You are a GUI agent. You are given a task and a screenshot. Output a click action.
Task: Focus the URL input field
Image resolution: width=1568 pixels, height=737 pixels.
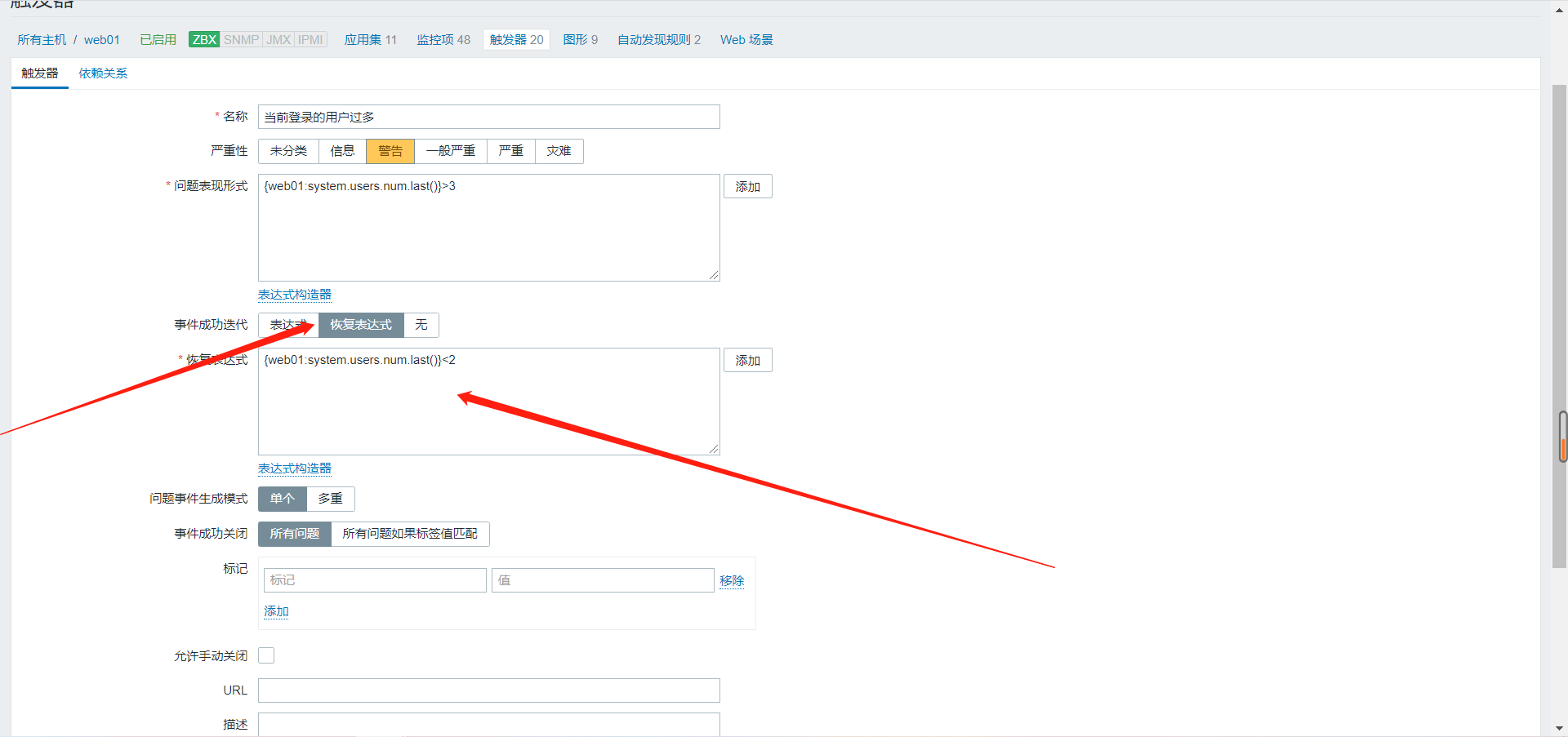[488, 690]
